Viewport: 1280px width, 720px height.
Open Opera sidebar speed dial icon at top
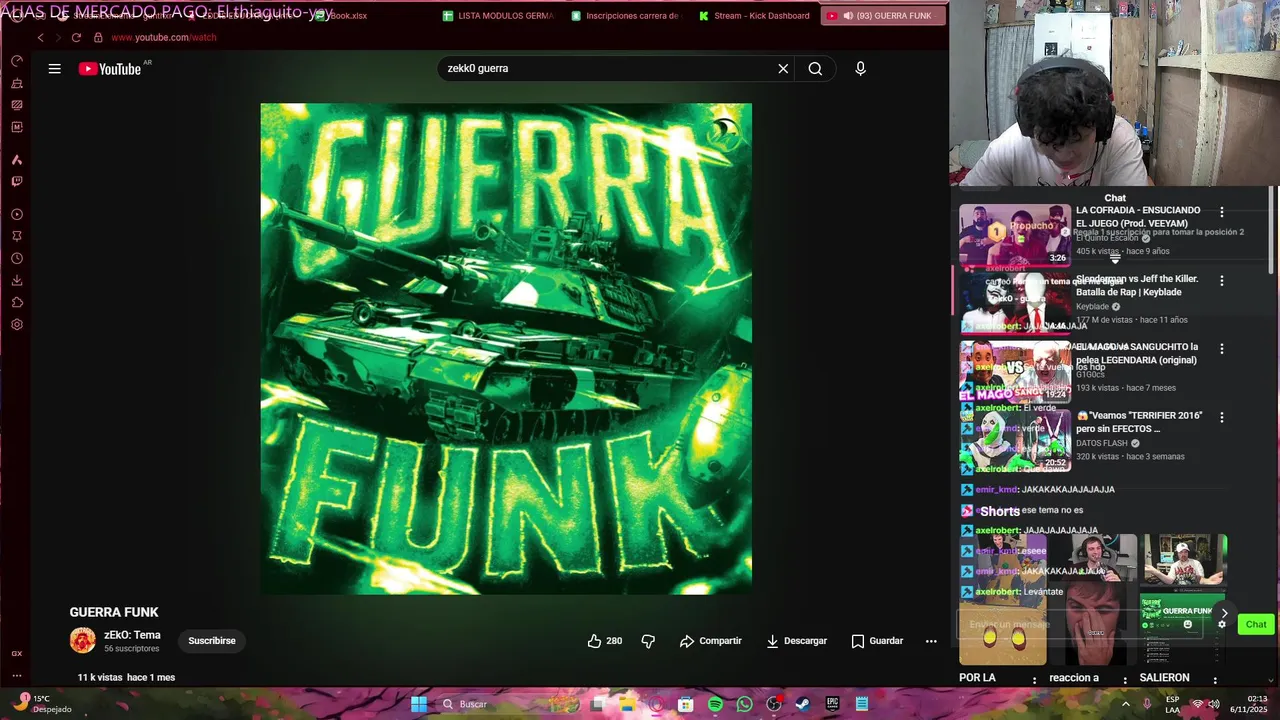point(17,61)
